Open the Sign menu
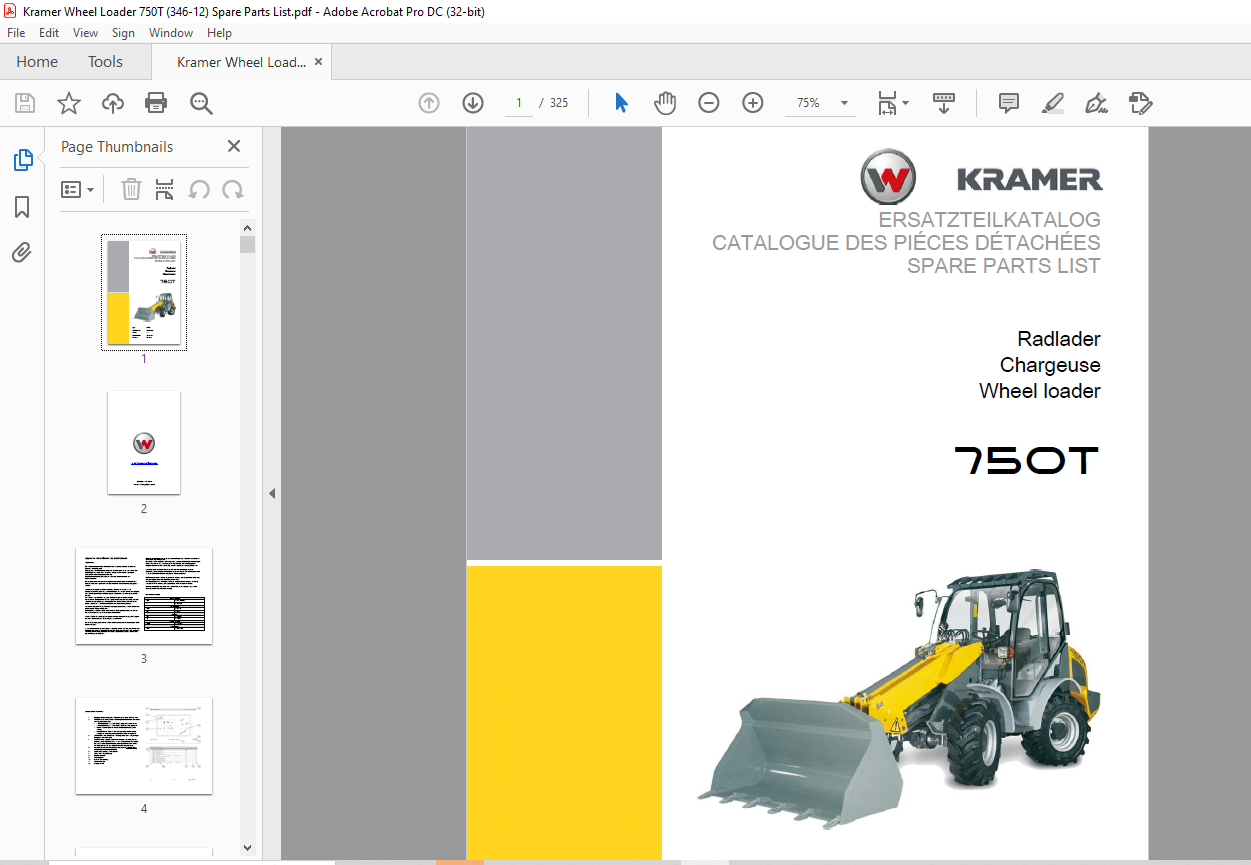The width and height of the screenshot is (1251, 865). 124,33
